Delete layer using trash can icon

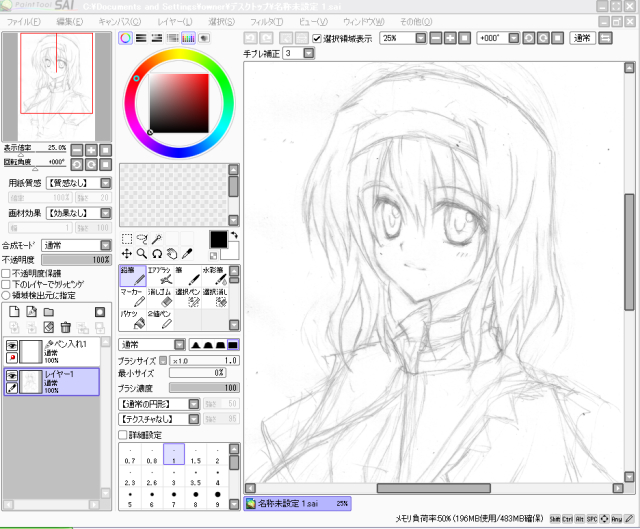pos(65,327)
